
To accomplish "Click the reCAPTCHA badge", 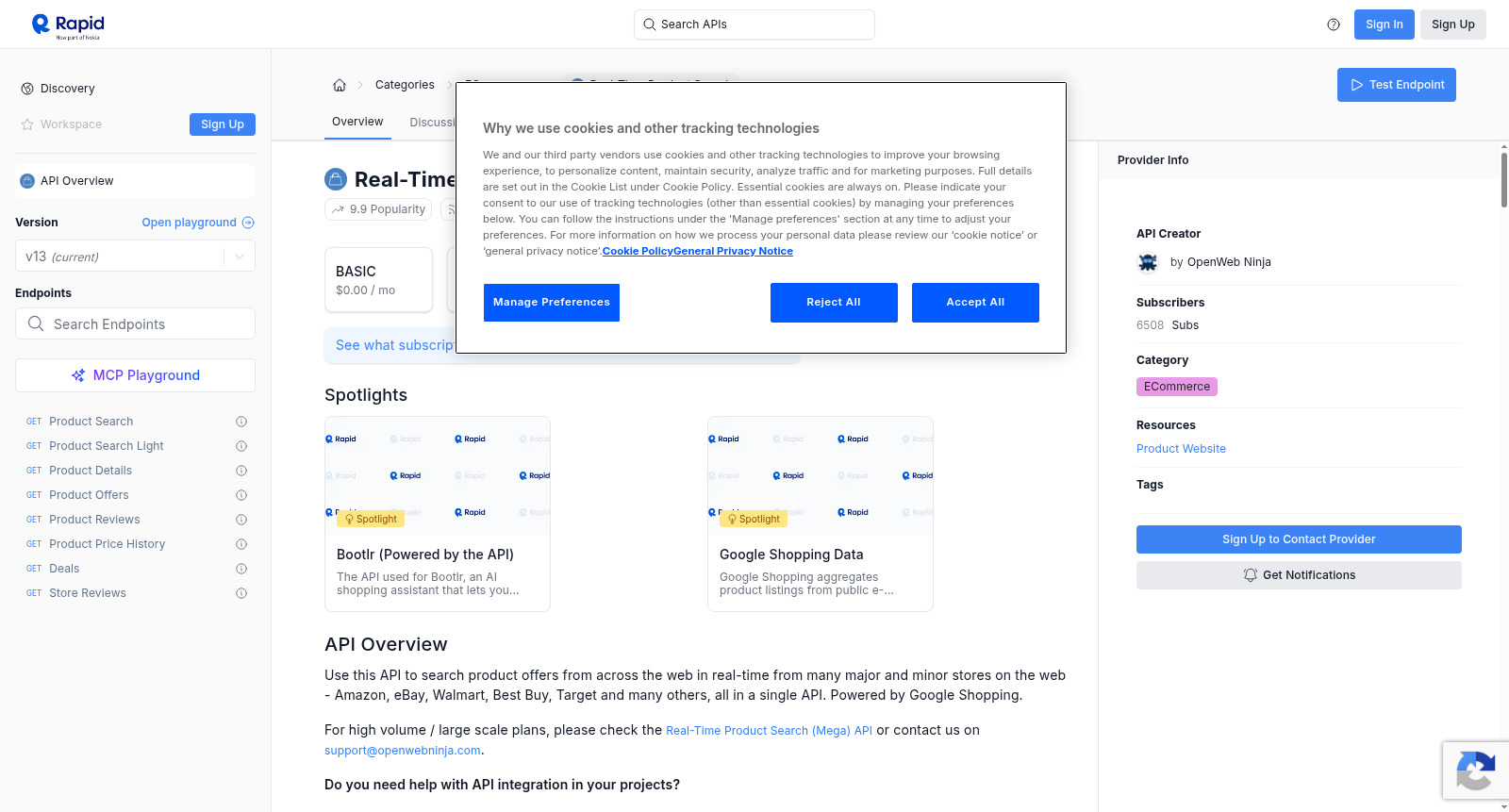I will 1475,771.
